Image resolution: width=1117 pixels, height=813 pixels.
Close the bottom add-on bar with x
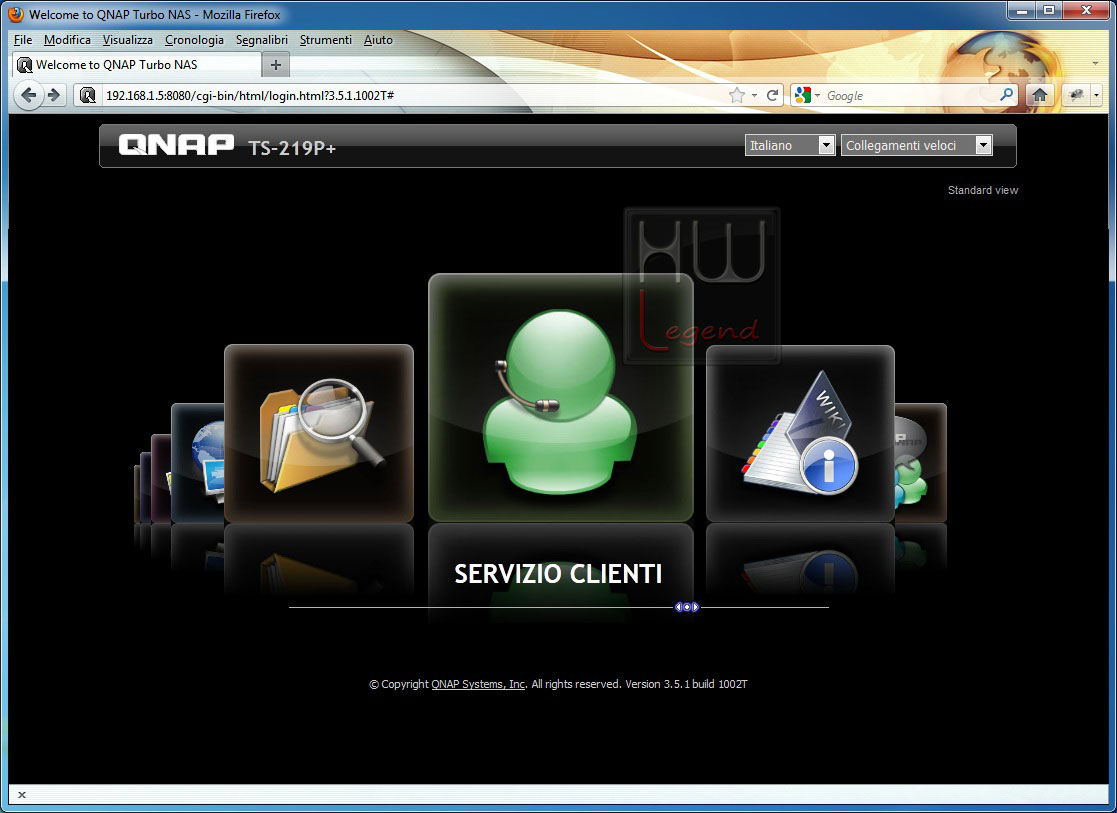[22, 794]
